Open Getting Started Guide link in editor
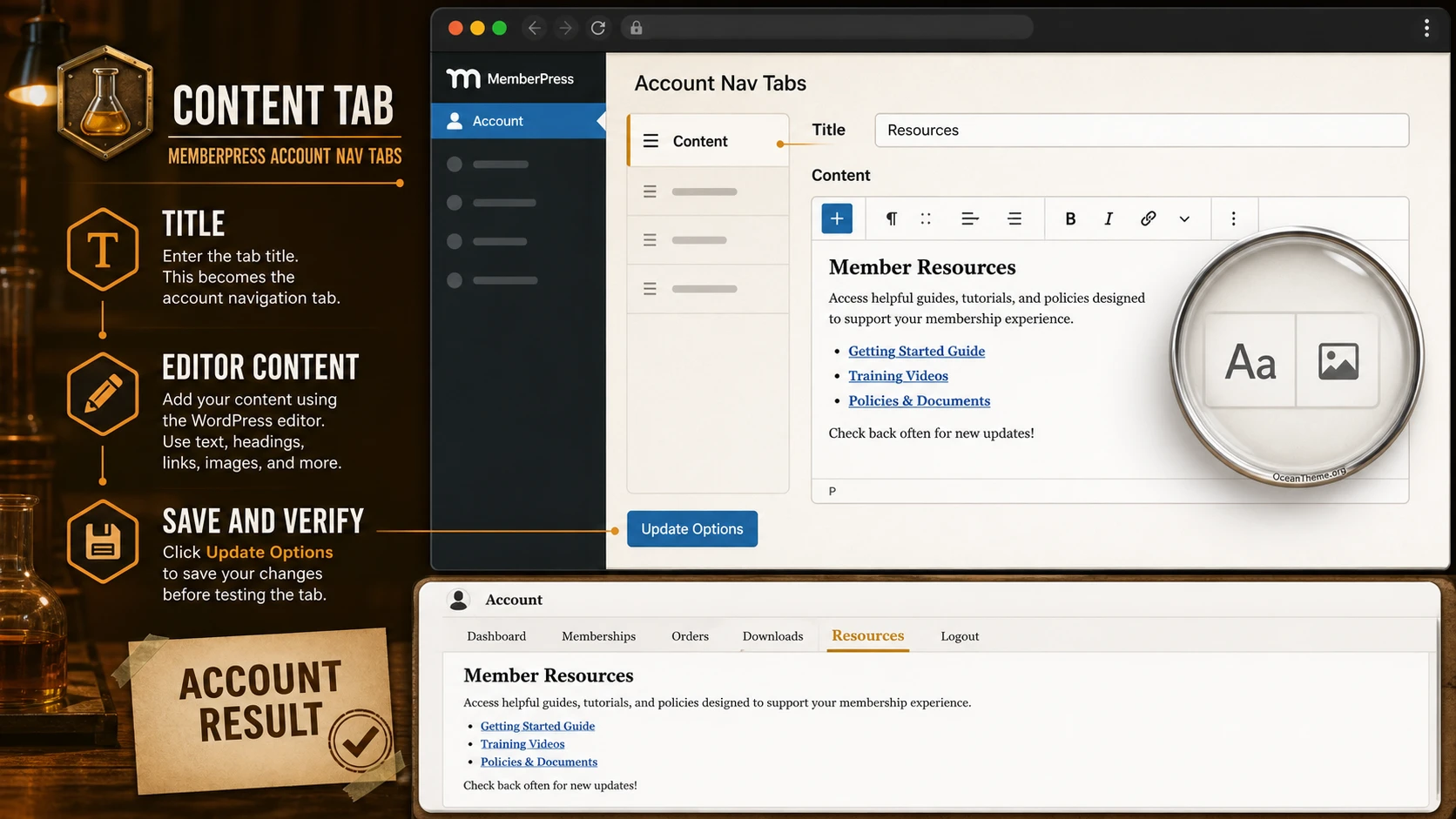Screen dimensions: 1456x819 pos(917,351)
